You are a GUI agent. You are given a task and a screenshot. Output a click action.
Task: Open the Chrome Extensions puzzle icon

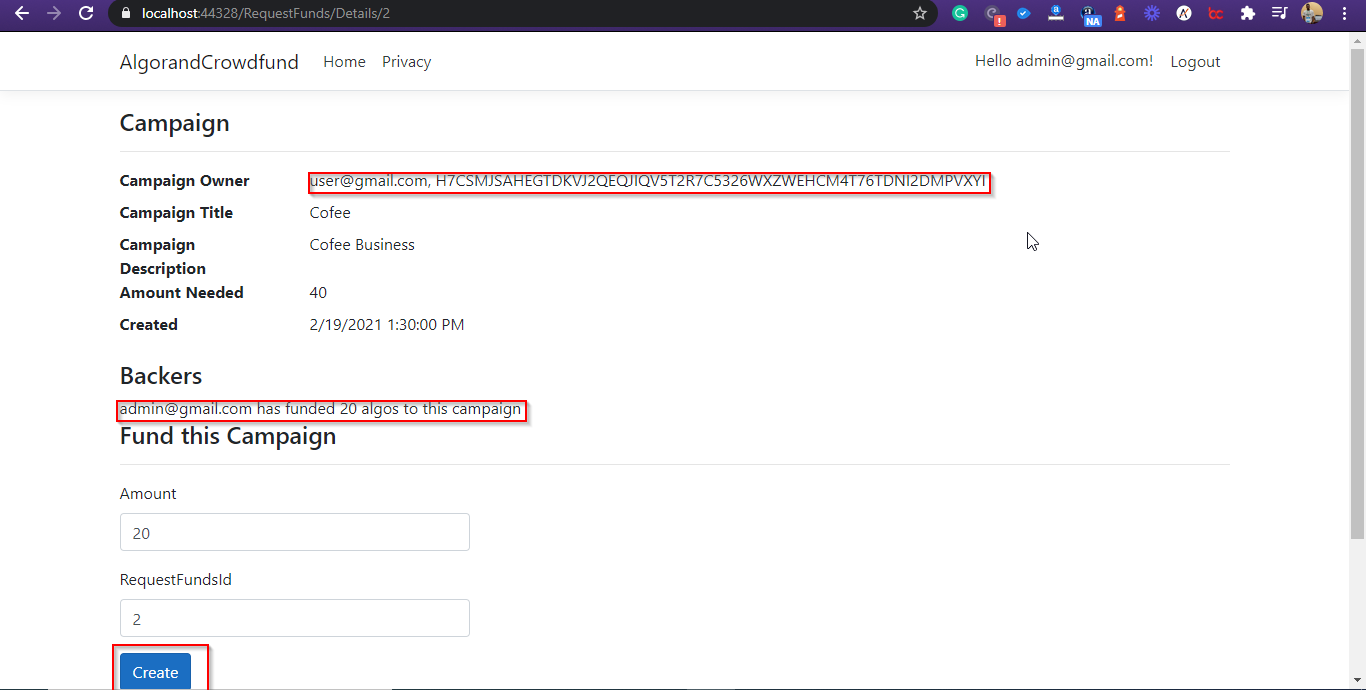pyautogui.click(x=1247, y=14)
